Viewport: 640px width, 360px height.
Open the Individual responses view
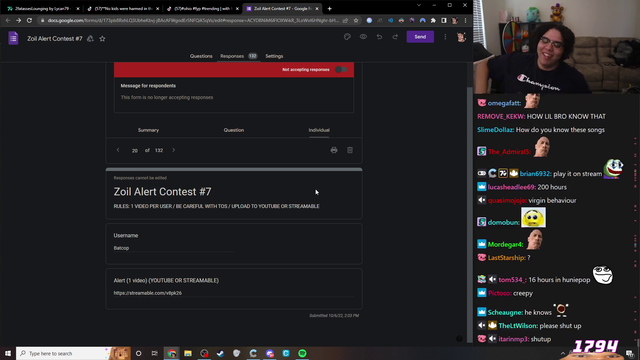point(319,130)
